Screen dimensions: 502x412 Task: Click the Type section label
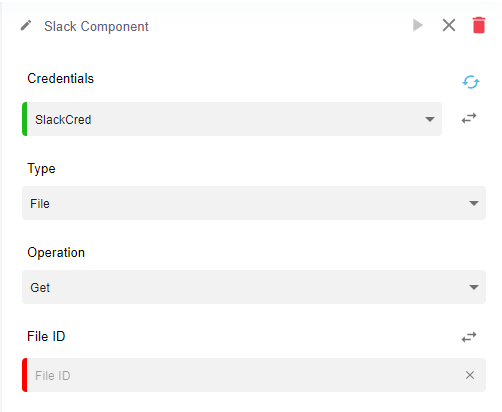(41, 169)
